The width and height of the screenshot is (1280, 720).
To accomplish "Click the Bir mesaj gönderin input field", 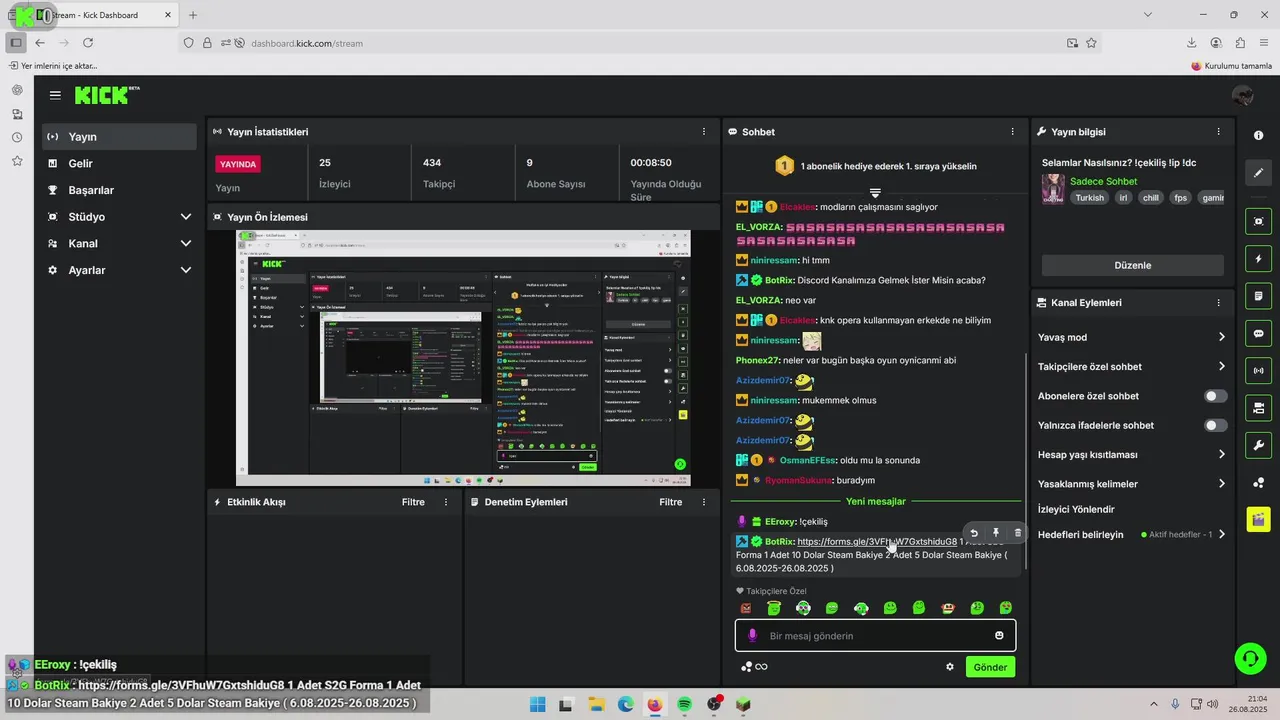I will [875, 636].
